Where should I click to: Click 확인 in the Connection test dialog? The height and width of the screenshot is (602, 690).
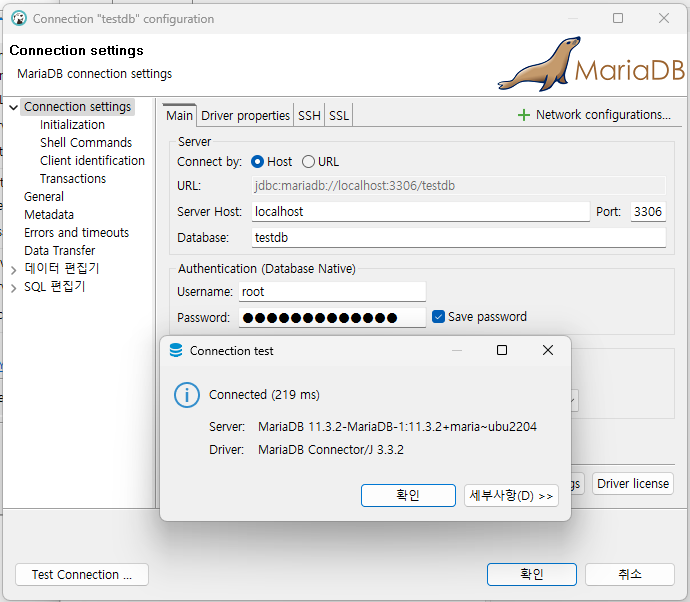[408, 496]
